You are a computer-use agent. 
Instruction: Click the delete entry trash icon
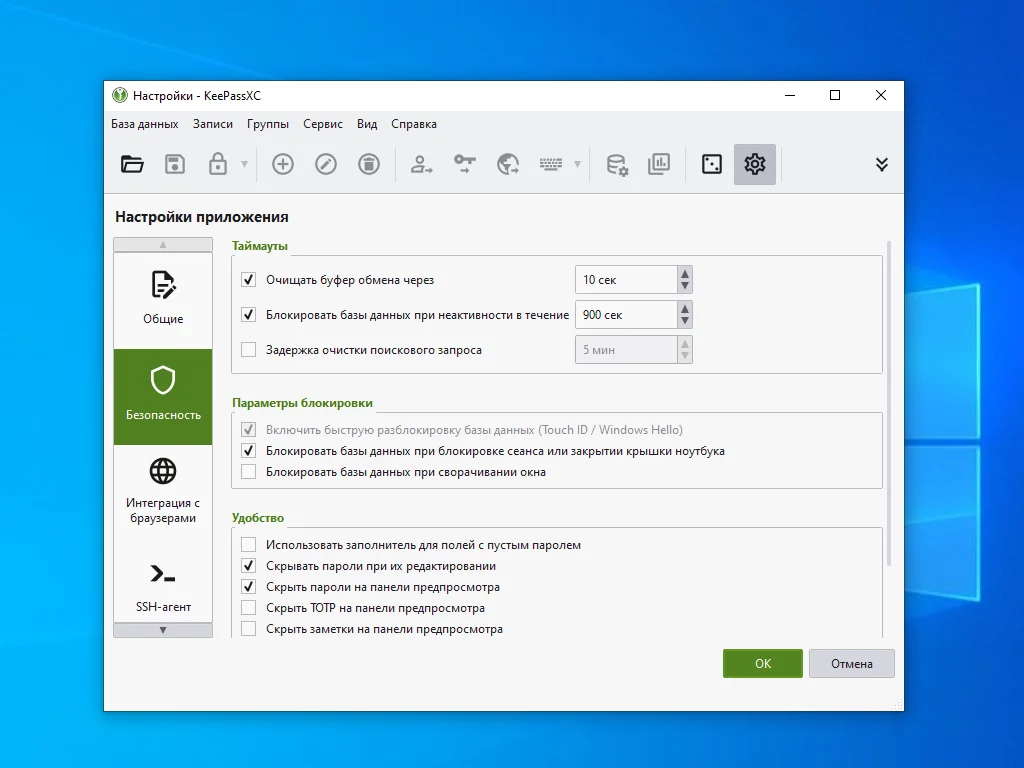pos(369,165)
